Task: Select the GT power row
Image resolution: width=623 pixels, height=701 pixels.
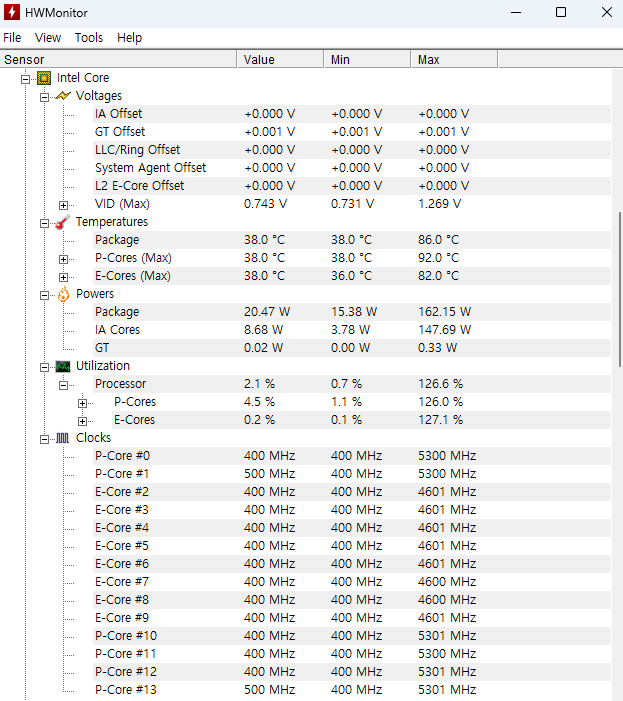Action: tap(352, 348)
